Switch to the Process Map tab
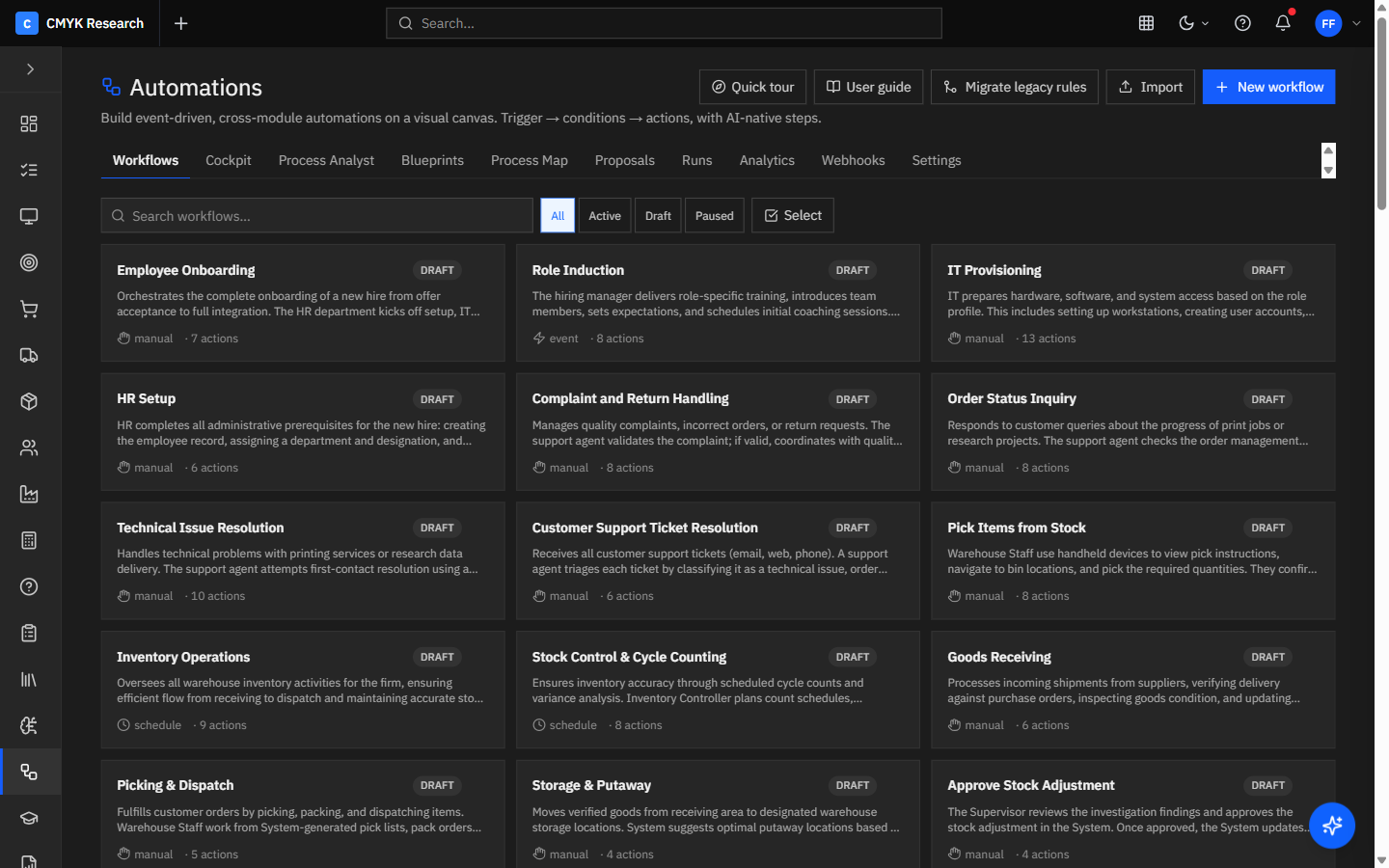Screen dimensions: 1389x868 529,160
